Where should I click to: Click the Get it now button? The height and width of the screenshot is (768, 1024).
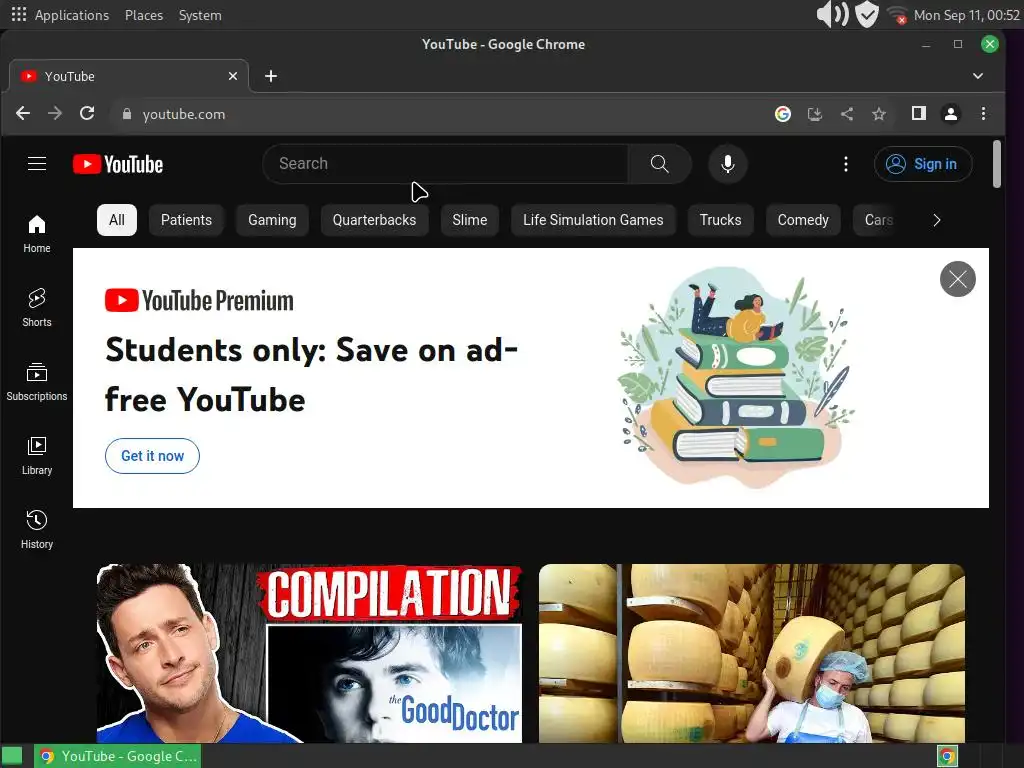152,456
